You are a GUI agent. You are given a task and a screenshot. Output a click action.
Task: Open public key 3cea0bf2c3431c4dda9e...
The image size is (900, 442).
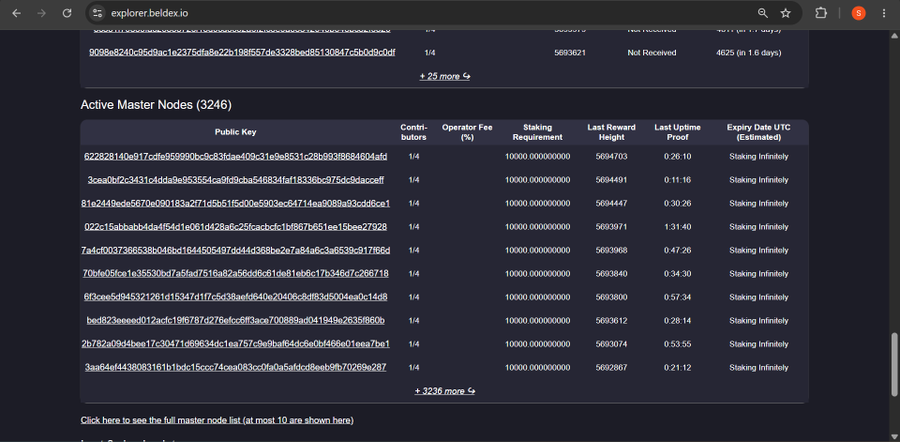pyautogui.click(x=235, y=180)
